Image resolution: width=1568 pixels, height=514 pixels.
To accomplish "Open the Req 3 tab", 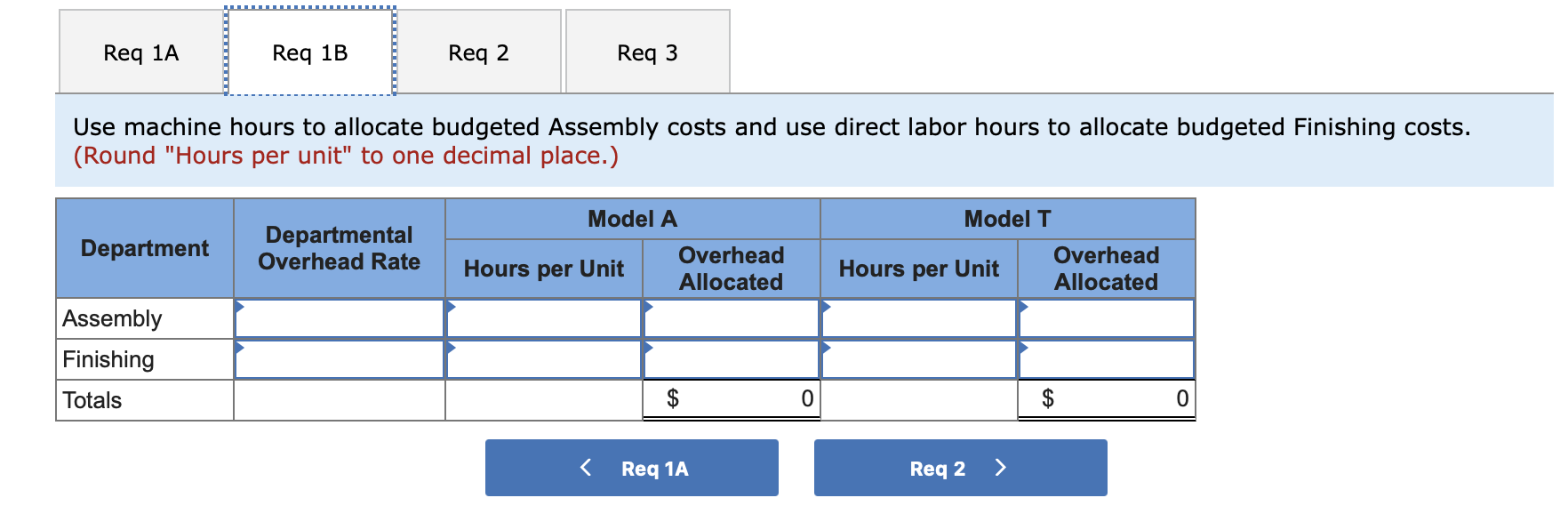I will [x=648, y=52].
